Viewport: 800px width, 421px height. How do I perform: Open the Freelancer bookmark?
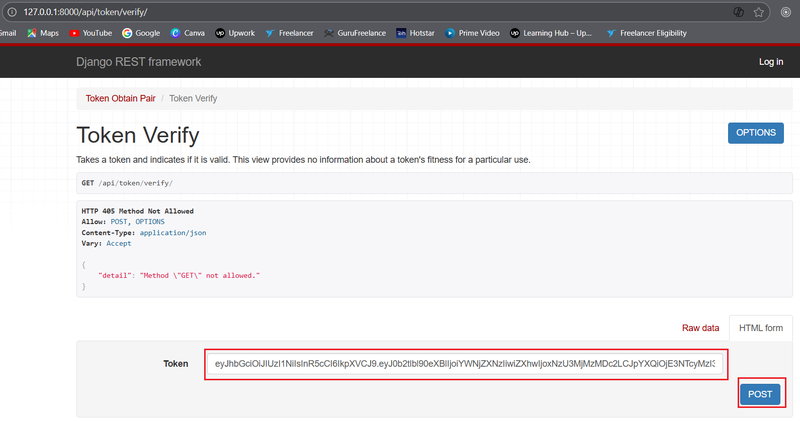pyautogui.click(x=289, y=33)
